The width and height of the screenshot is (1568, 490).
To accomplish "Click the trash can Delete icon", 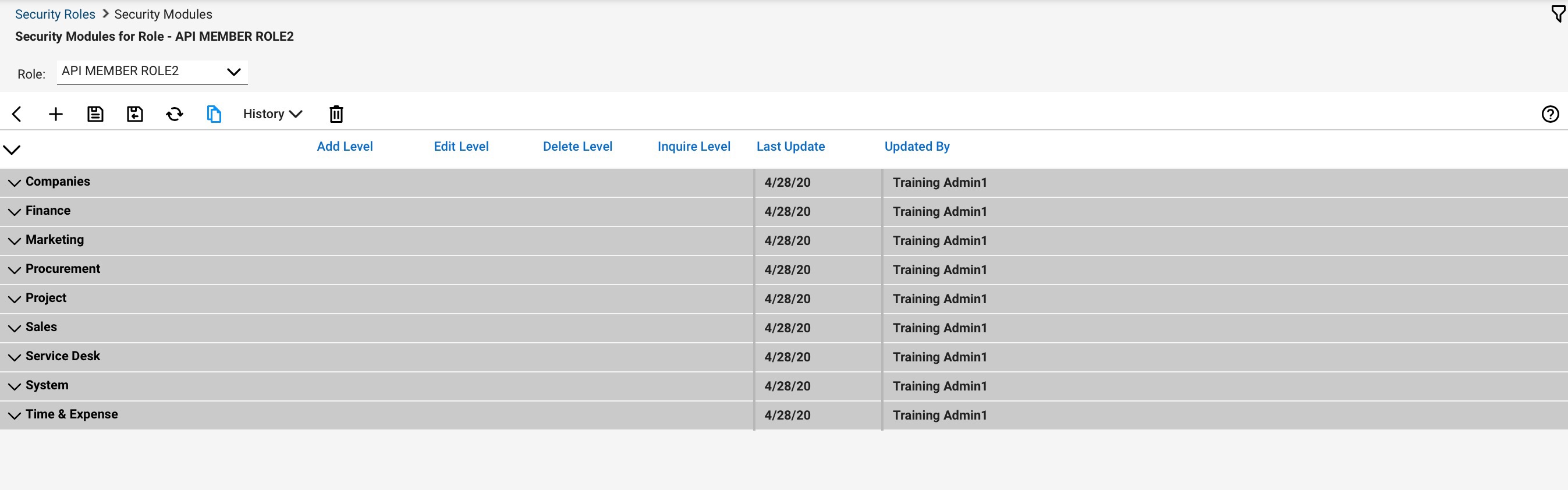I will click(x=336, y=114).
